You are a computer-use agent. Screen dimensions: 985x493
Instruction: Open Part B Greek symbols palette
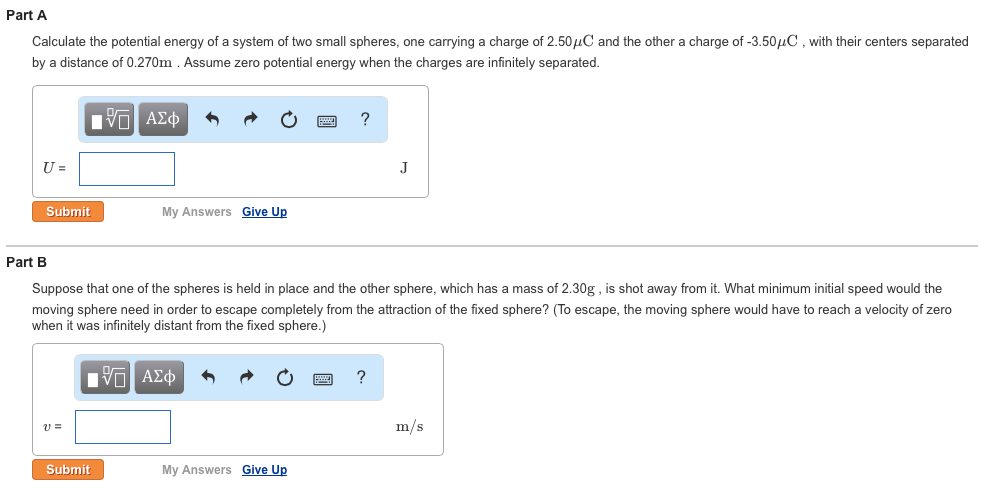click(x=159, y=377)
